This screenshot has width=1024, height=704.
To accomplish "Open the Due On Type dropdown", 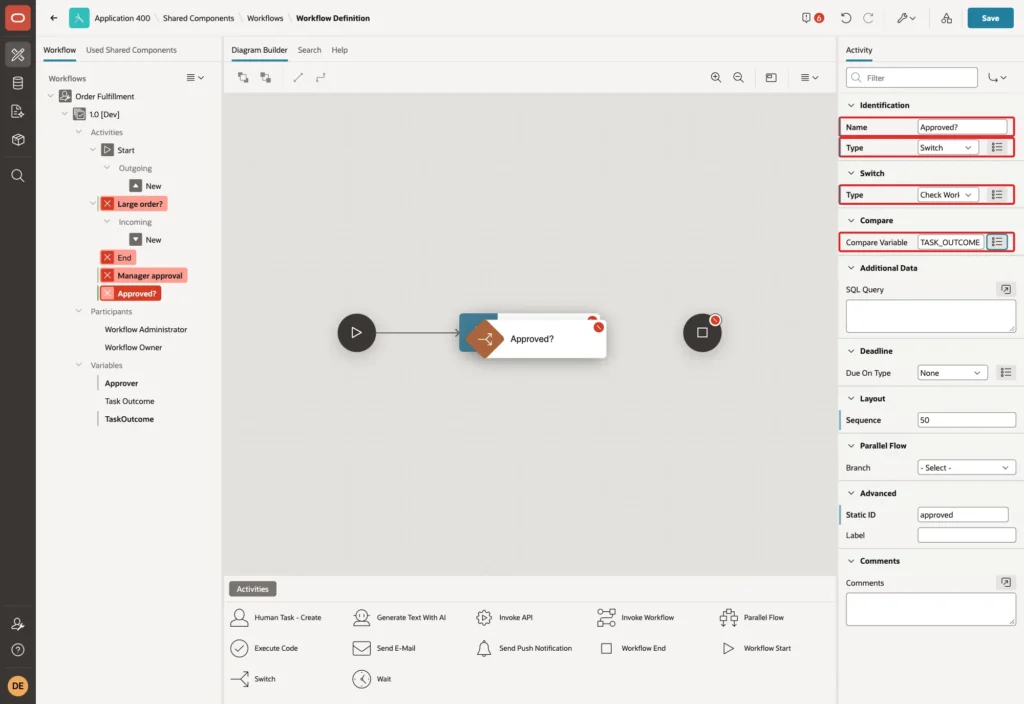I will tap(952, 373).
